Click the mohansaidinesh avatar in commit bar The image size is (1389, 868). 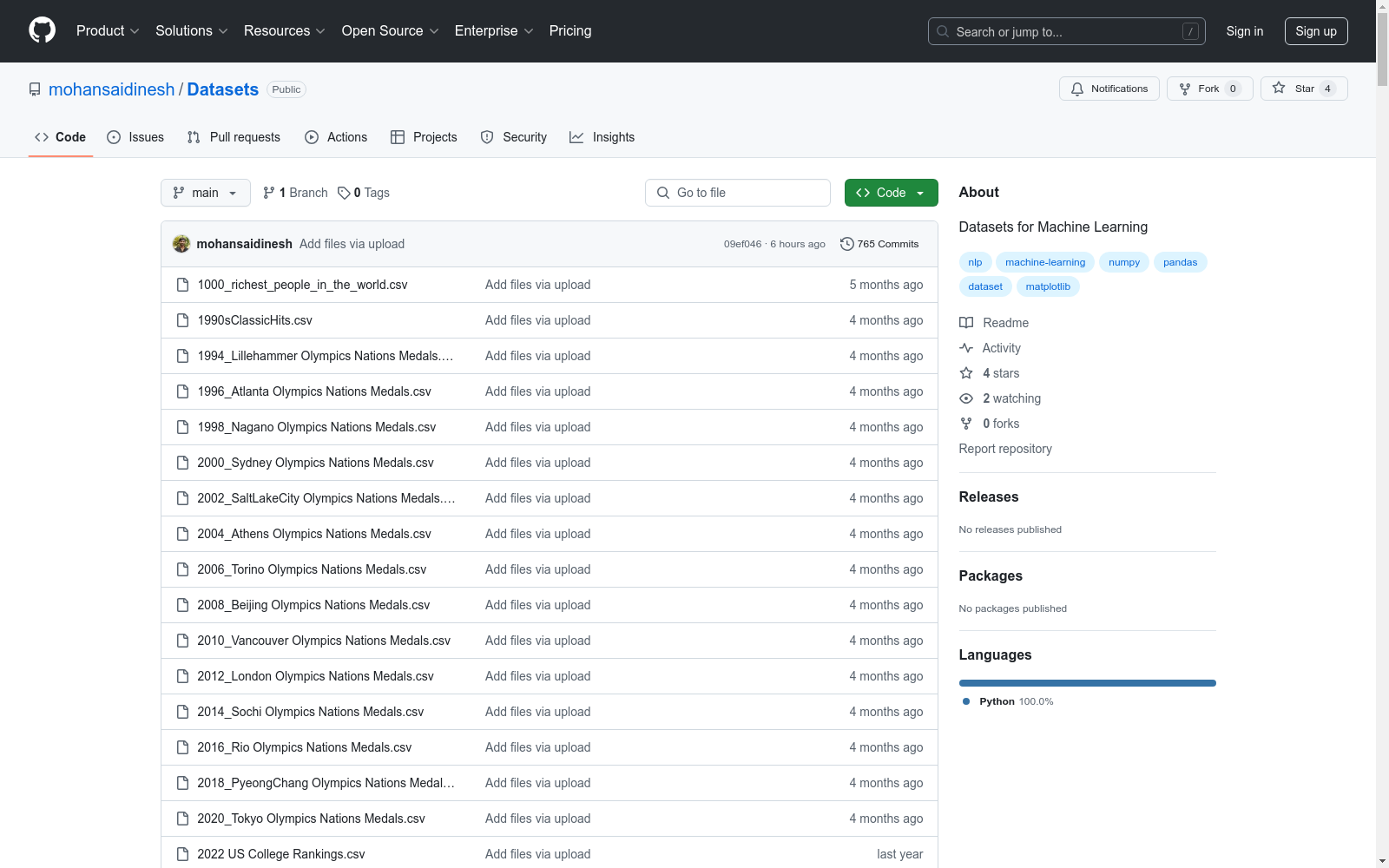click(x=181, y=244)
